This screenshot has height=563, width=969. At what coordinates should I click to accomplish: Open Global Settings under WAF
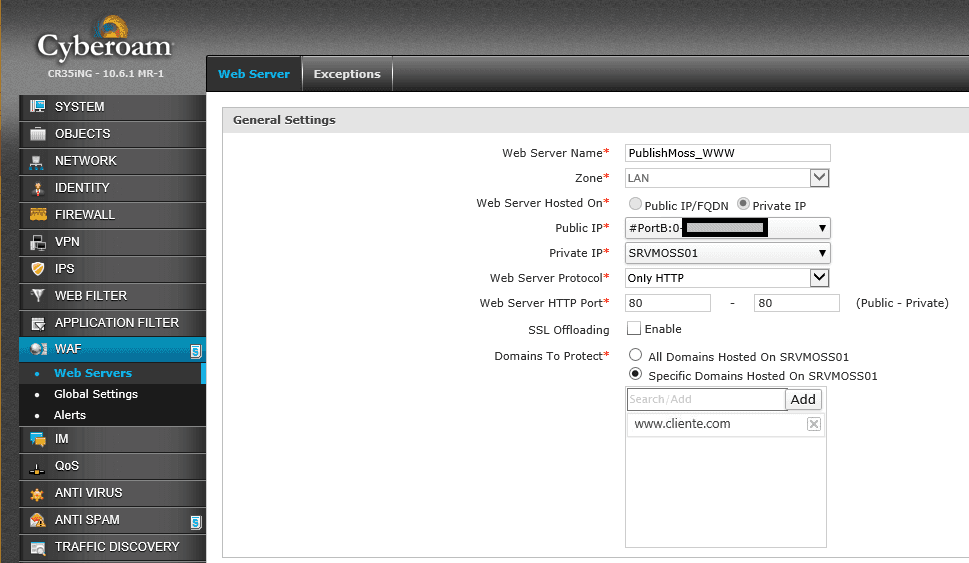[96, 394]
